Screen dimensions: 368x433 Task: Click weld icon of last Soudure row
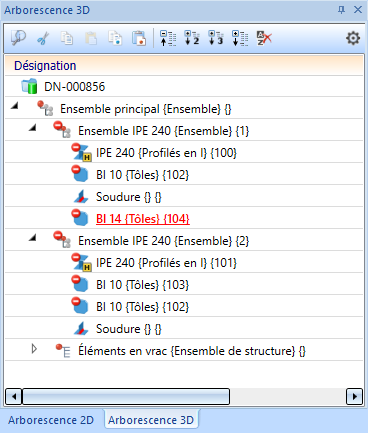tap(81, 328)
